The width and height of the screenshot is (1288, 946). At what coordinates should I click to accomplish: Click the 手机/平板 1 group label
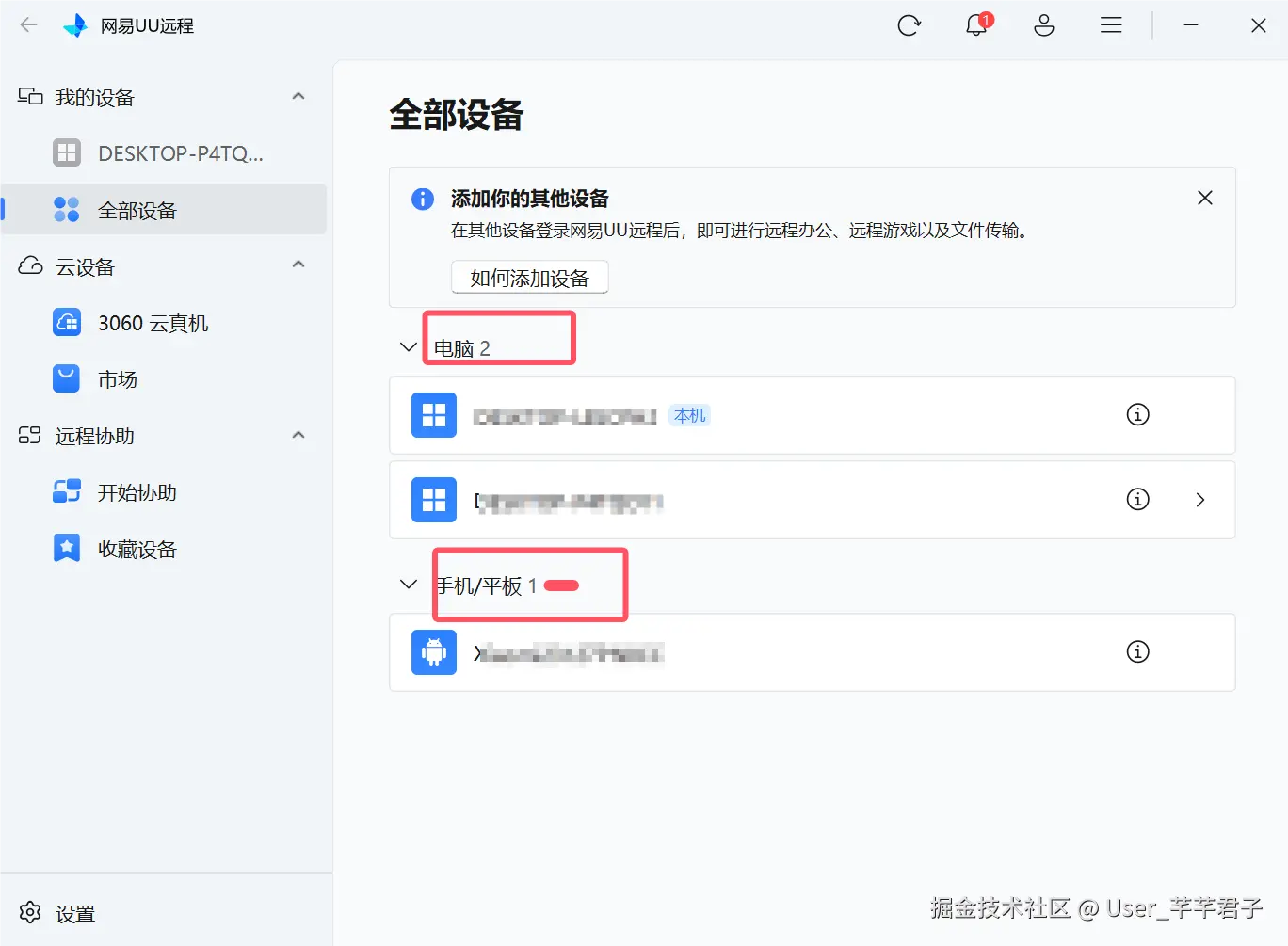[487, 585]
